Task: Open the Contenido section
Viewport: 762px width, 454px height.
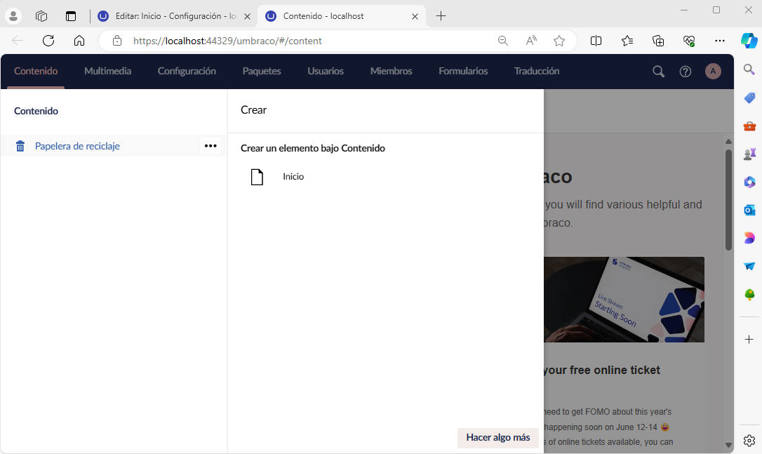Action: click(36, 71)
